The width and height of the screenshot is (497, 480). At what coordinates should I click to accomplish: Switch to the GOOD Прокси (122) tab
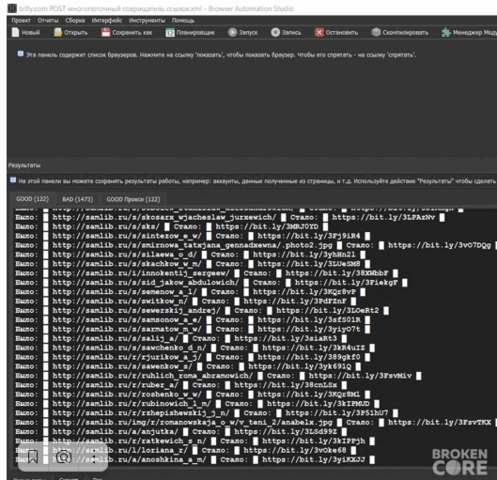coord(133,199)
